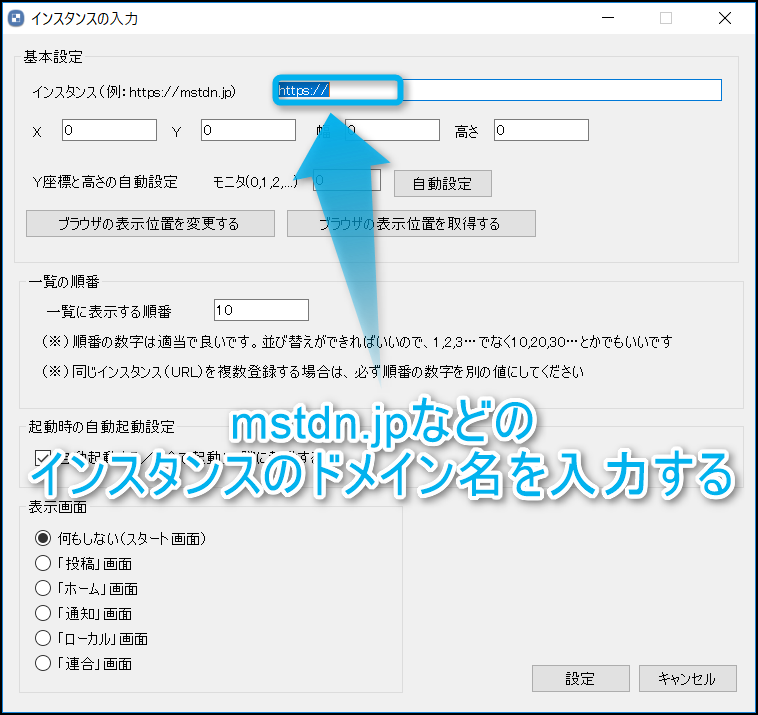Select the 何もしない(スタート画面) radio option
758x715 pixels.
point(43,538)
